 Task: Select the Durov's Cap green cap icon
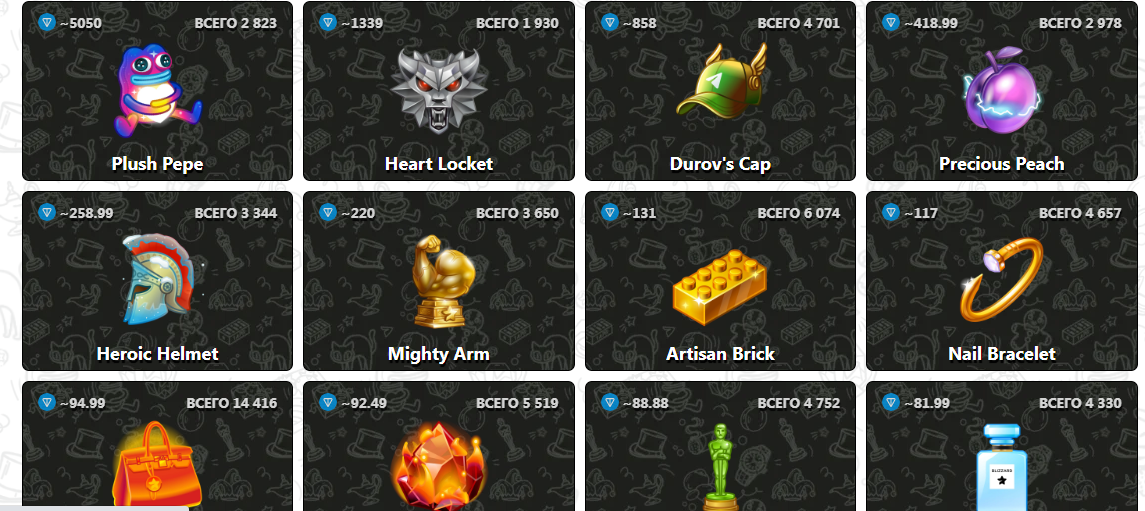pyautogui.click(x=721, y=80)
